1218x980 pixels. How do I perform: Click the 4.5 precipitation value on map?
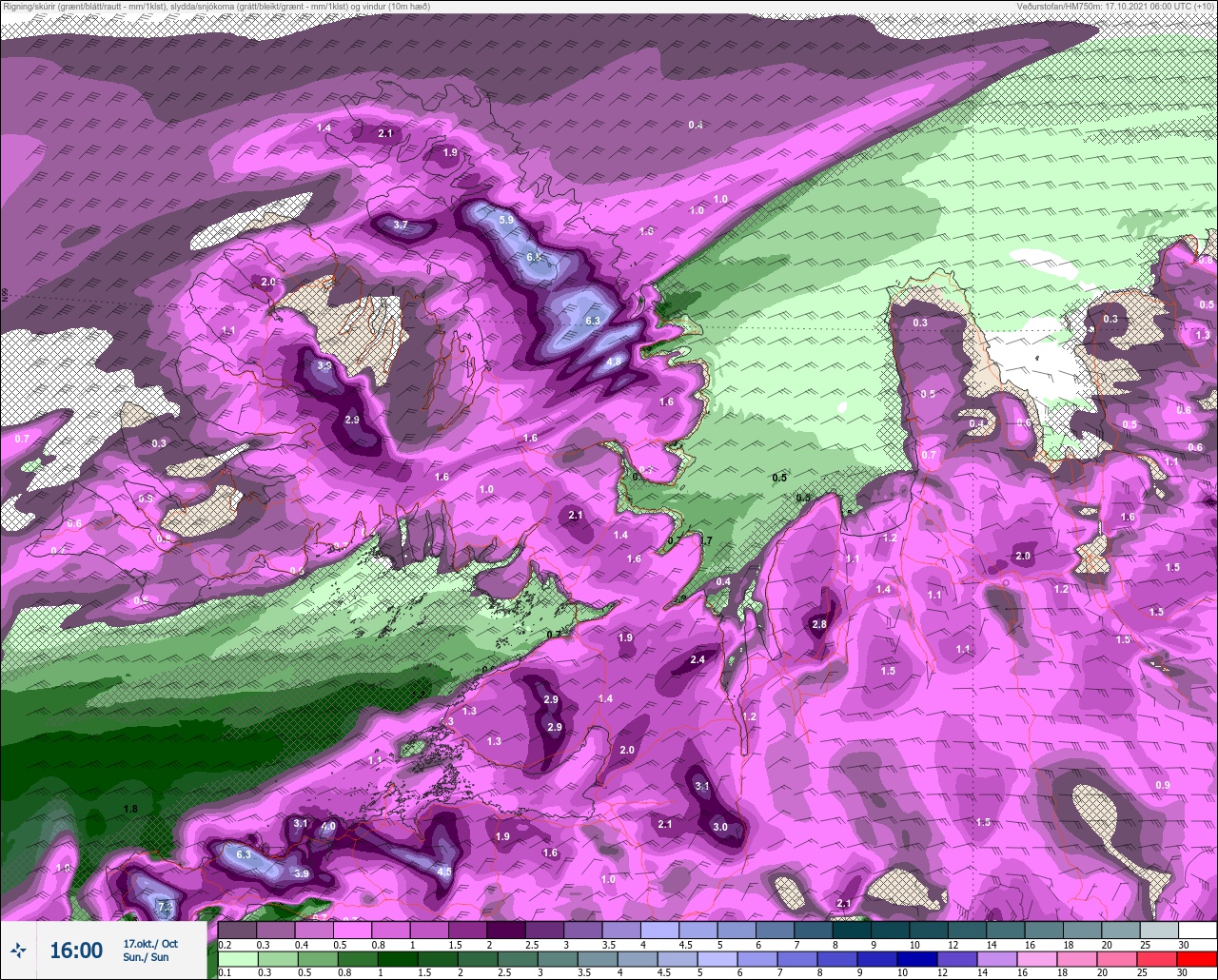[444, 872]
